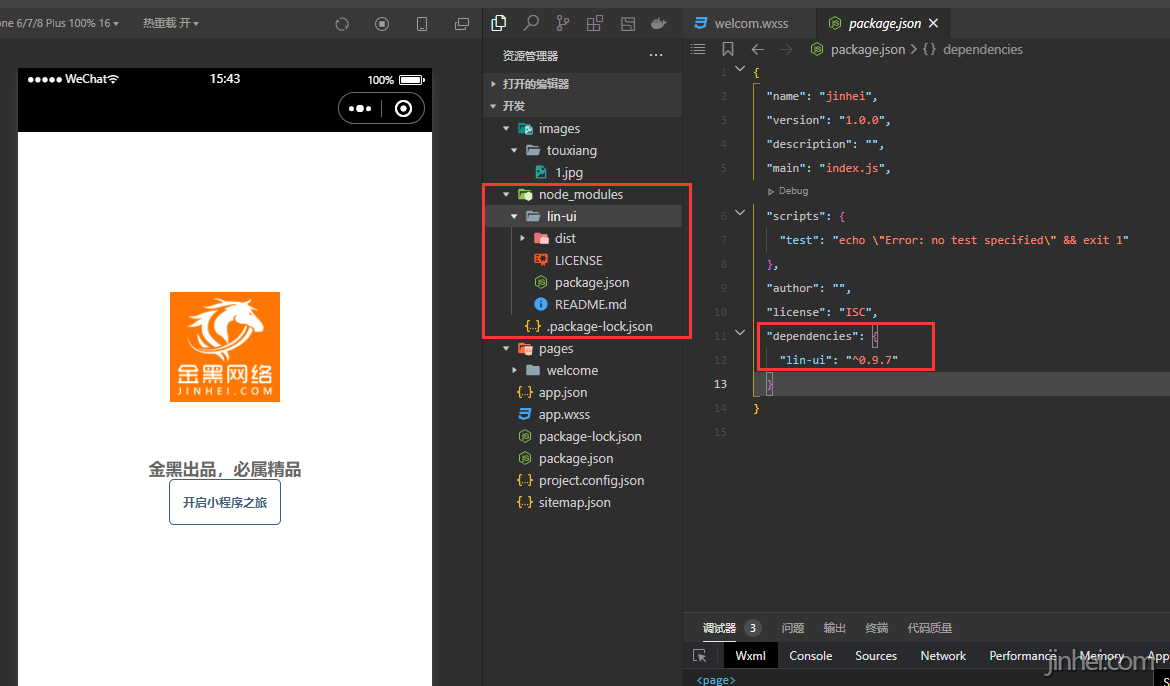1170x686 pixels.
Task: Click the editor layout panel icon
Action: coord(628,24)
